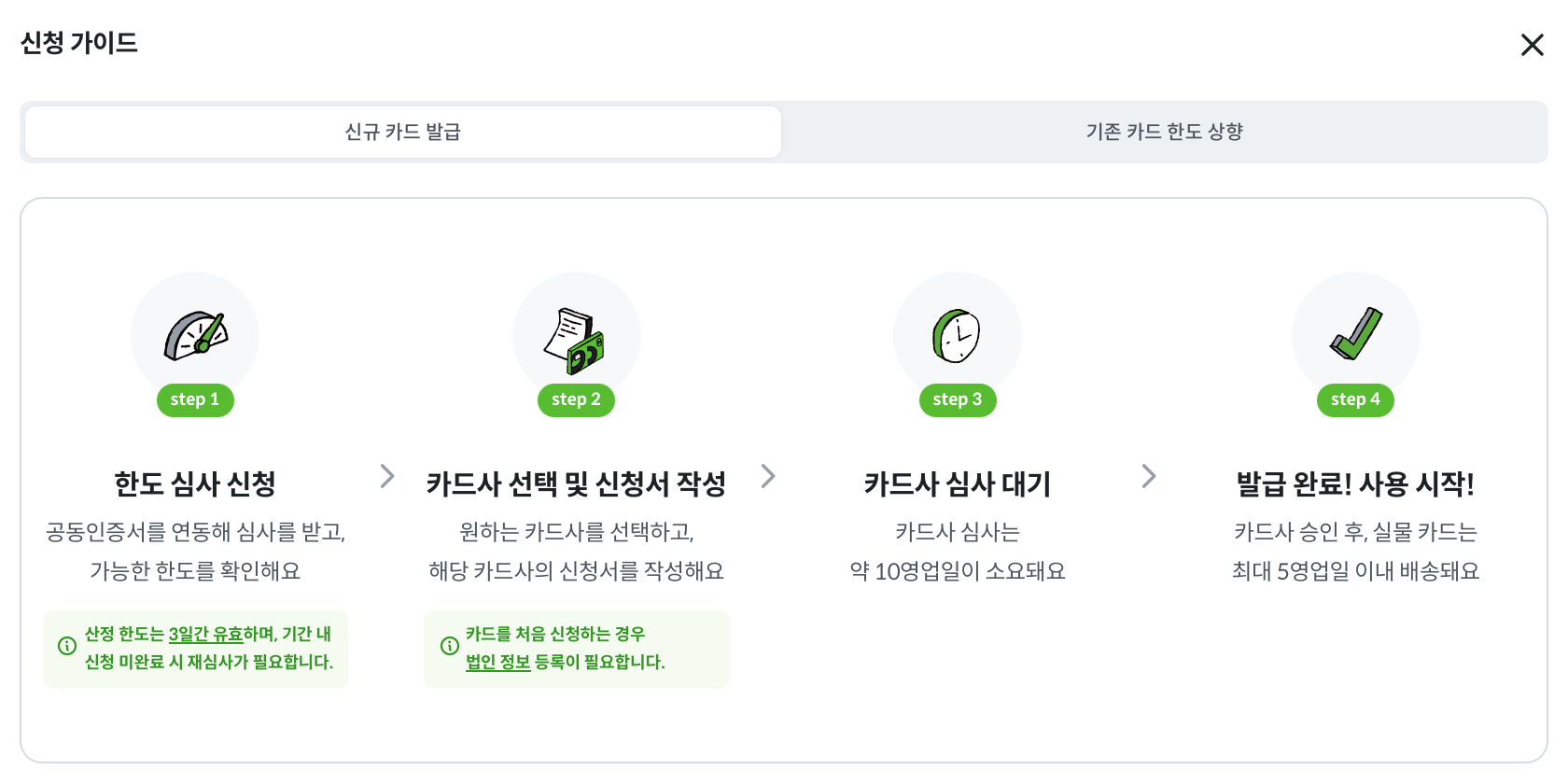1568x784 pixels.
Task: Click the info icon beside 산정 한도는 notice
Action: click(x=67, y=646)
